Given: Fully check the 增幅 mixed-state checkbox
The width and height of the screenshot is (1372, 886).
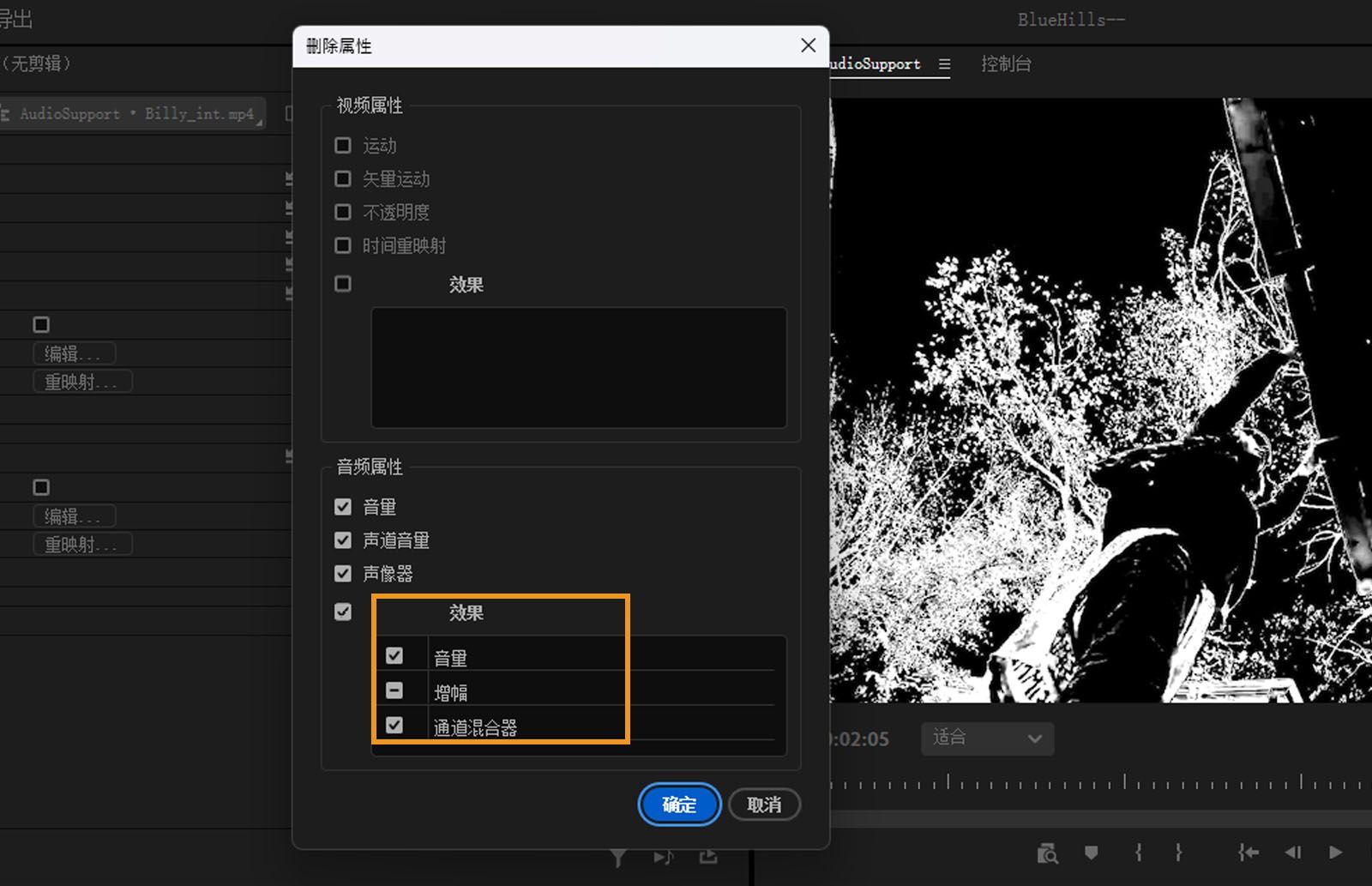Looking at the screenshot, I should click(x=394, y=690).
